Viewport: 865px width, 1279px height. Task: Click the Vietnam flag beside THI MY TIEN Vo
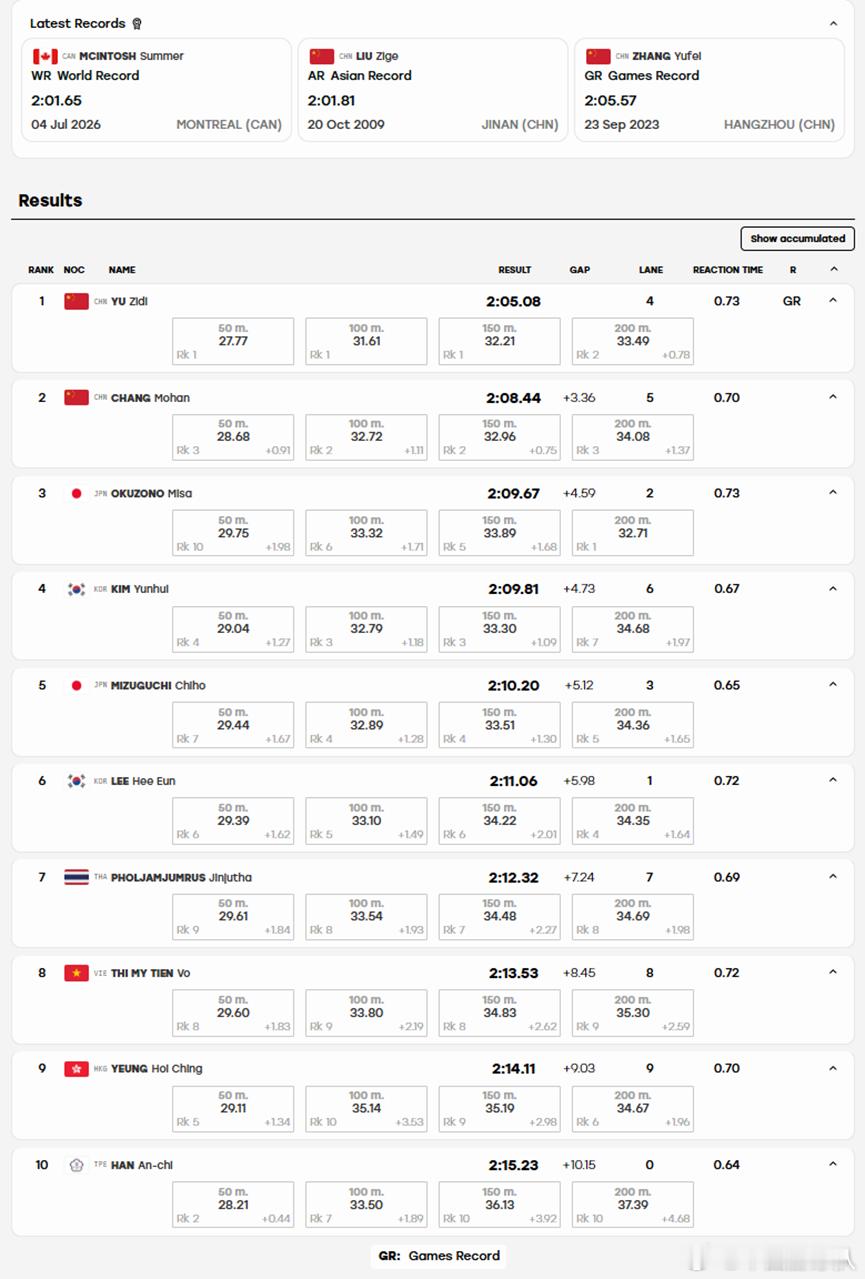(x=76, y=973)
